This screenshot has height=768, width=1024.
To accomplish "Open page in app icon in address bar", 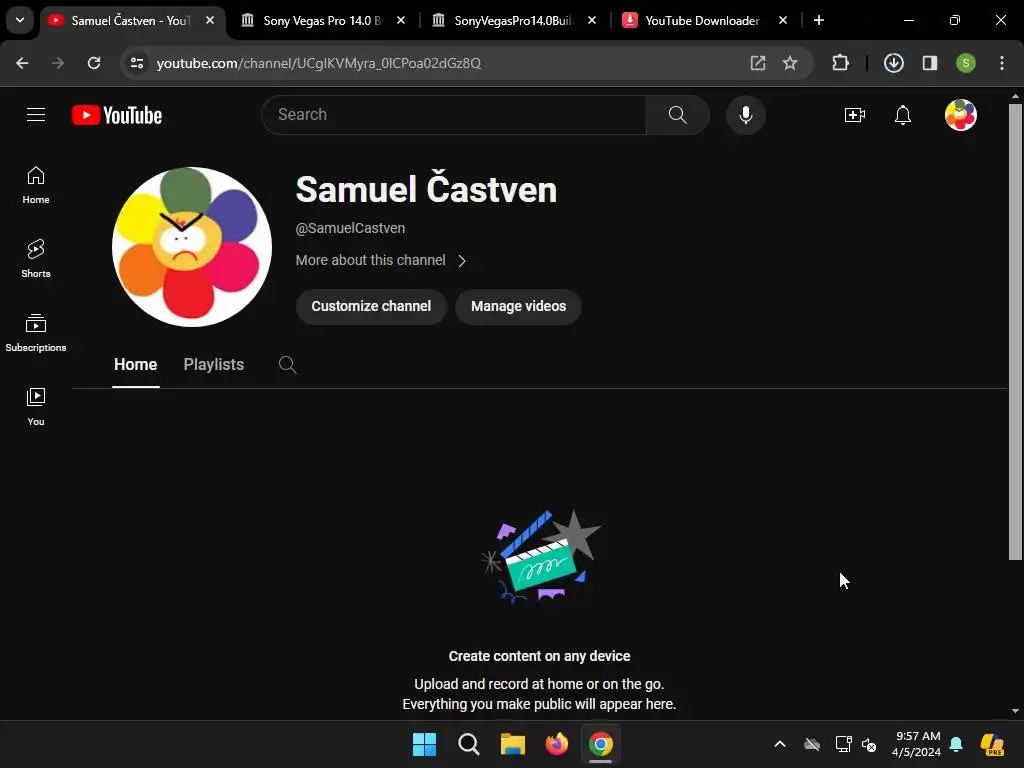I will click(x=758, y=63).
